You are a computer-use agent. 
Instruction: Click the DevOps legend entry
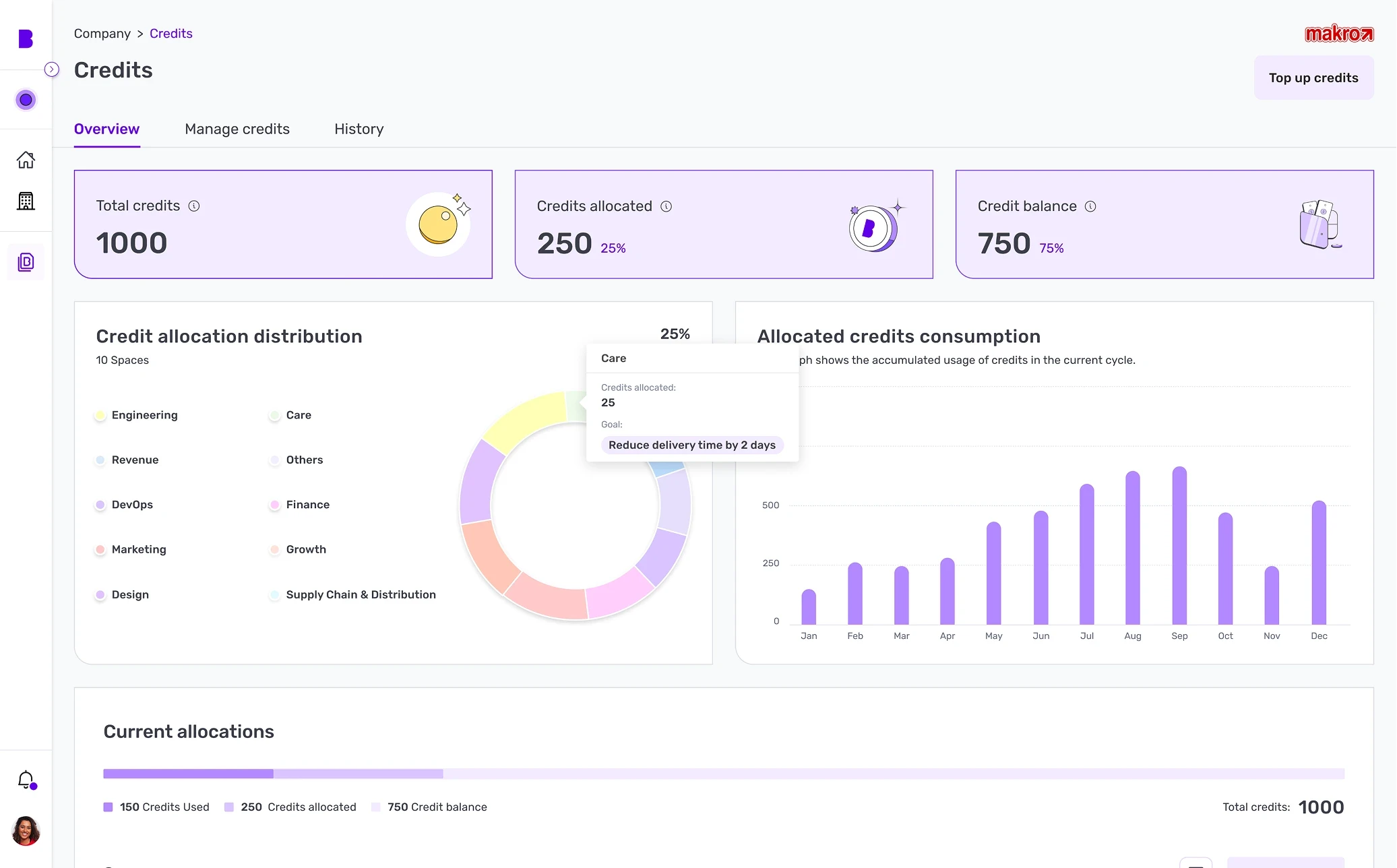125,505
